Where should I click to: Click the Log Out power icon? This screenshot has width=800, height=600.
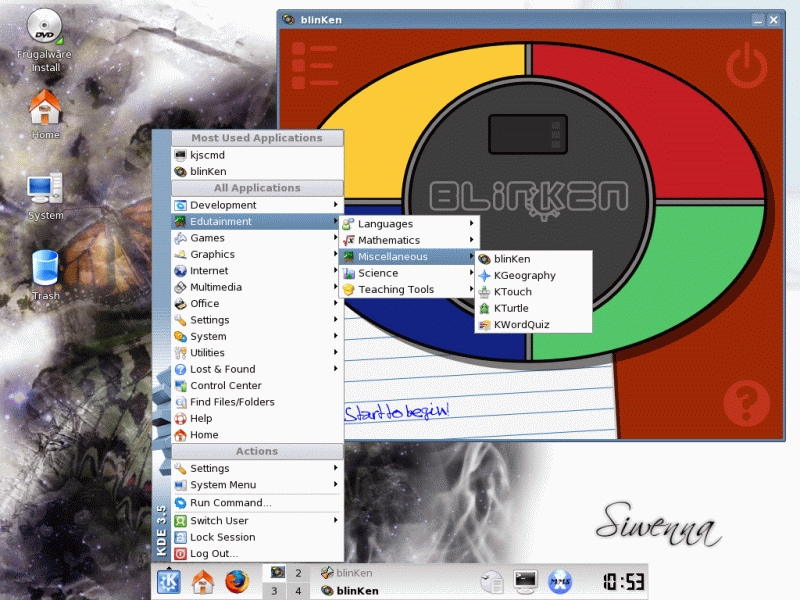coord(180,554)
